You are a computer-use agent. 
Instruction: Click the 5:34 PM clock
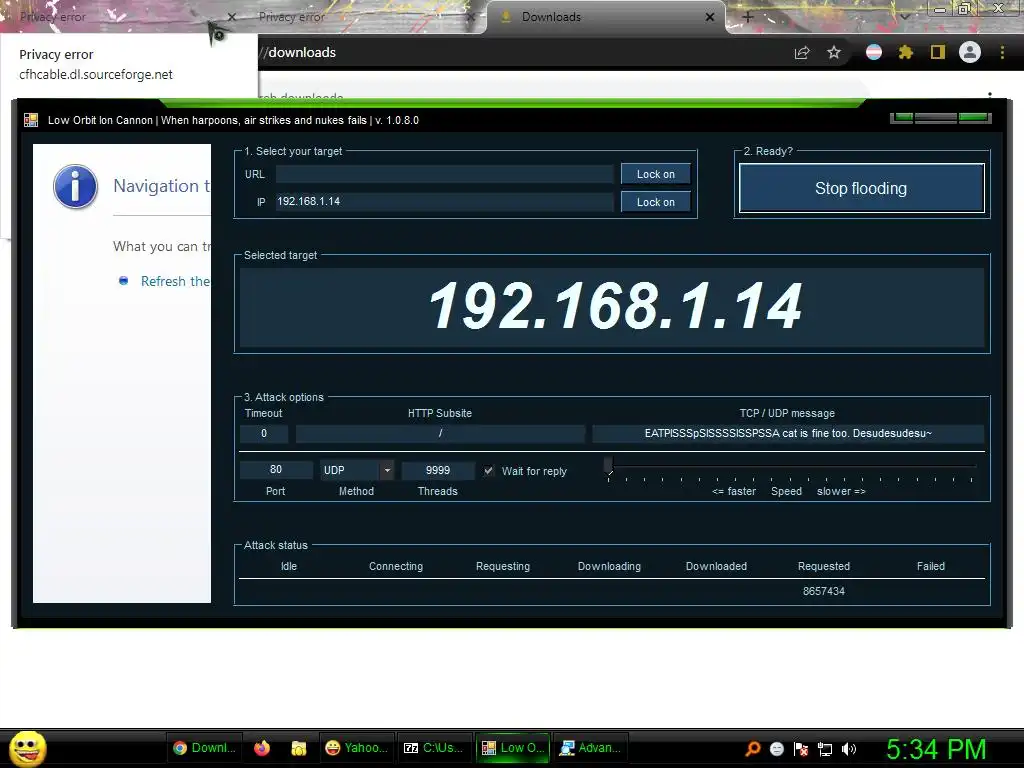936,749
